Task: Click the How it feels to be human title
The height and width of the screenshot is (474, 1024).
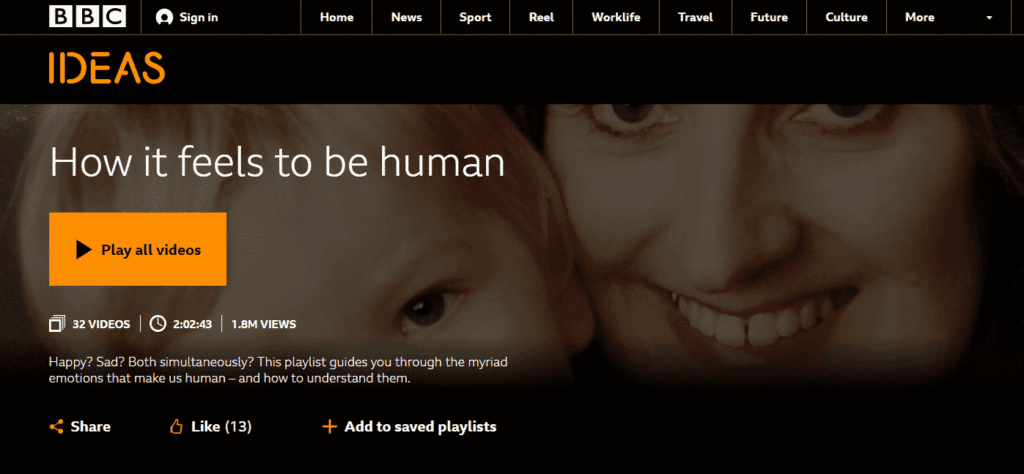Action: pos(278,163)
